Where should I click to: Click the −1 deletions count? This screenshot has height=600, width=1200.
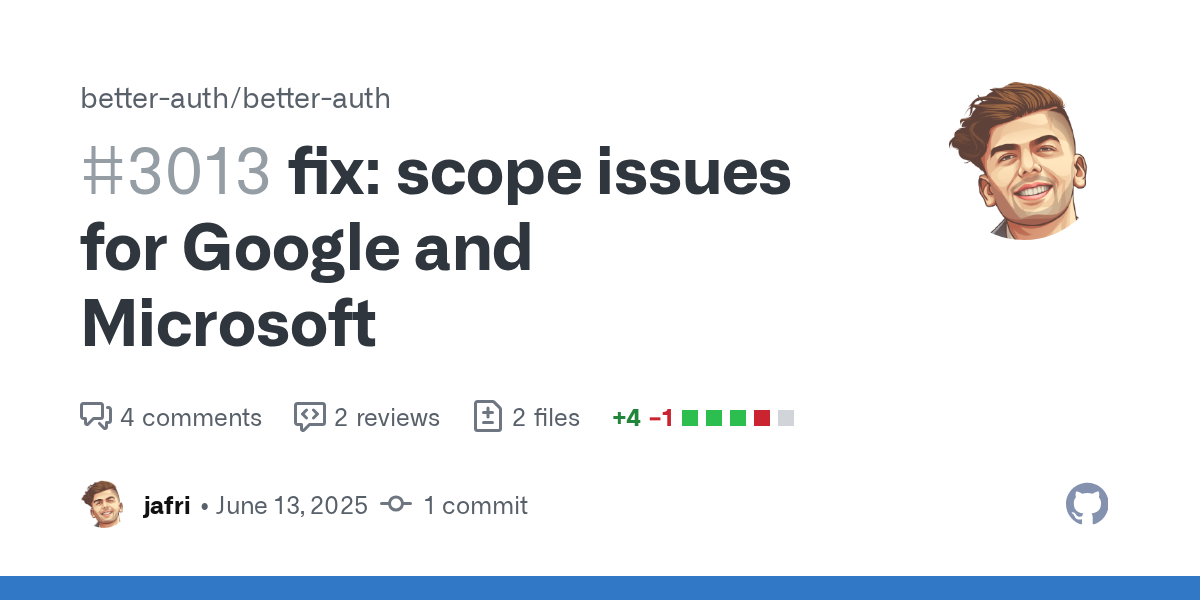[x=660, y=417]
